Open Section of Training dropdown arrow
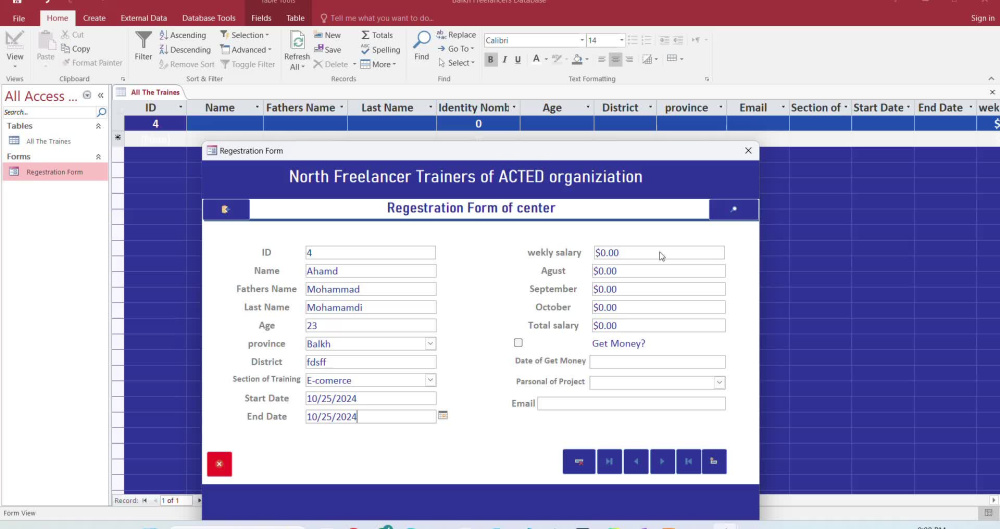 click(x=430, y=380)
